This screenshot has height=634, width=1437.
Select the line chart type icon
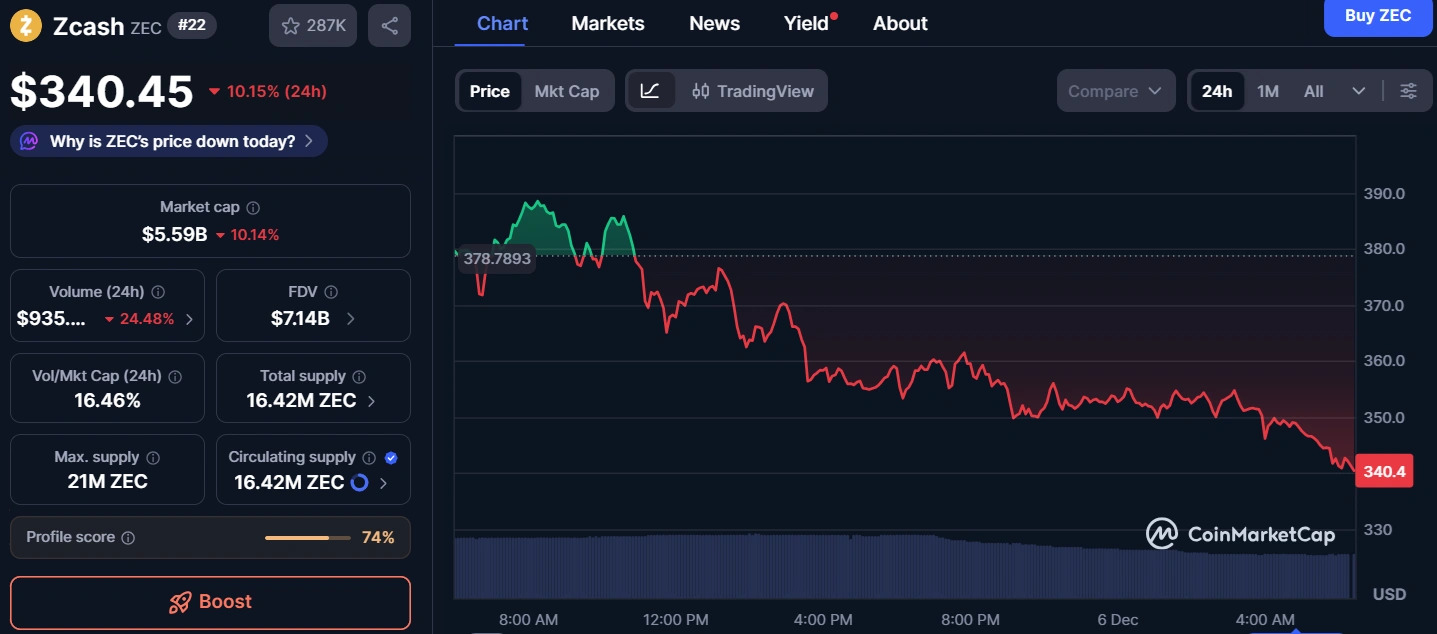pos(652,90)
